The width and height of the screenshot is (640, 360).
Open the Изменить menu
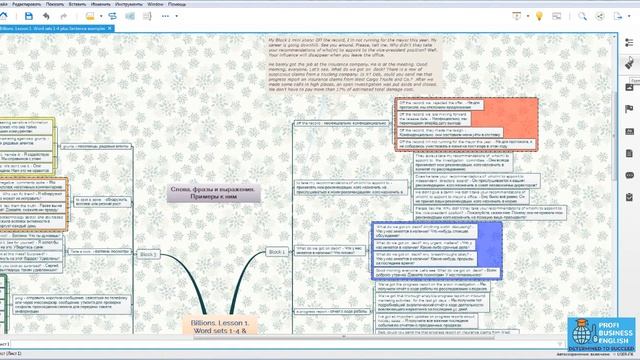(x=100, y=4)
